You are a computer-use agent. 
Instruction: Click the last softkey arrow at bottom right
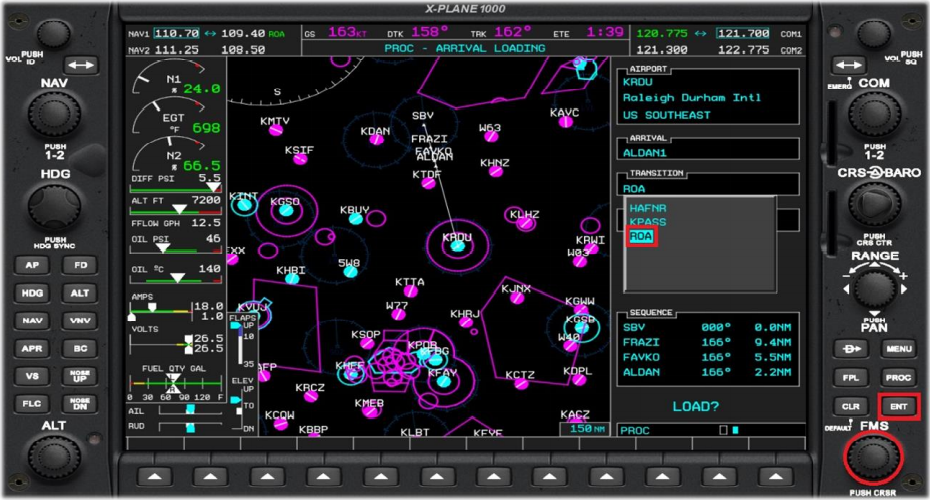(776, 476)
